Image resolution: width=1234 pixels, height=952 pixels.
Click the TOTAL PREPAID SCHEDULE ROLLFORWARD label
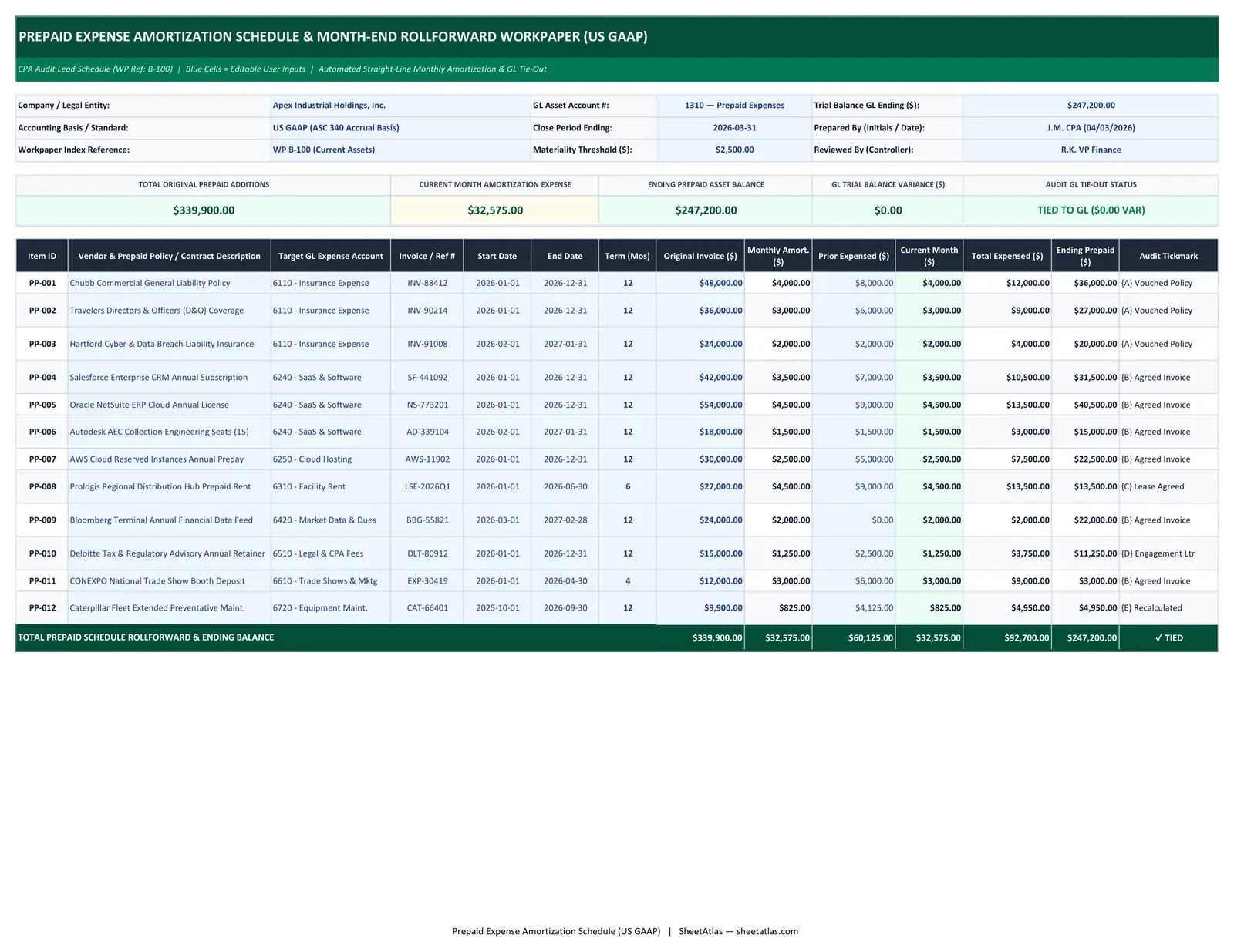pos(146,637)
